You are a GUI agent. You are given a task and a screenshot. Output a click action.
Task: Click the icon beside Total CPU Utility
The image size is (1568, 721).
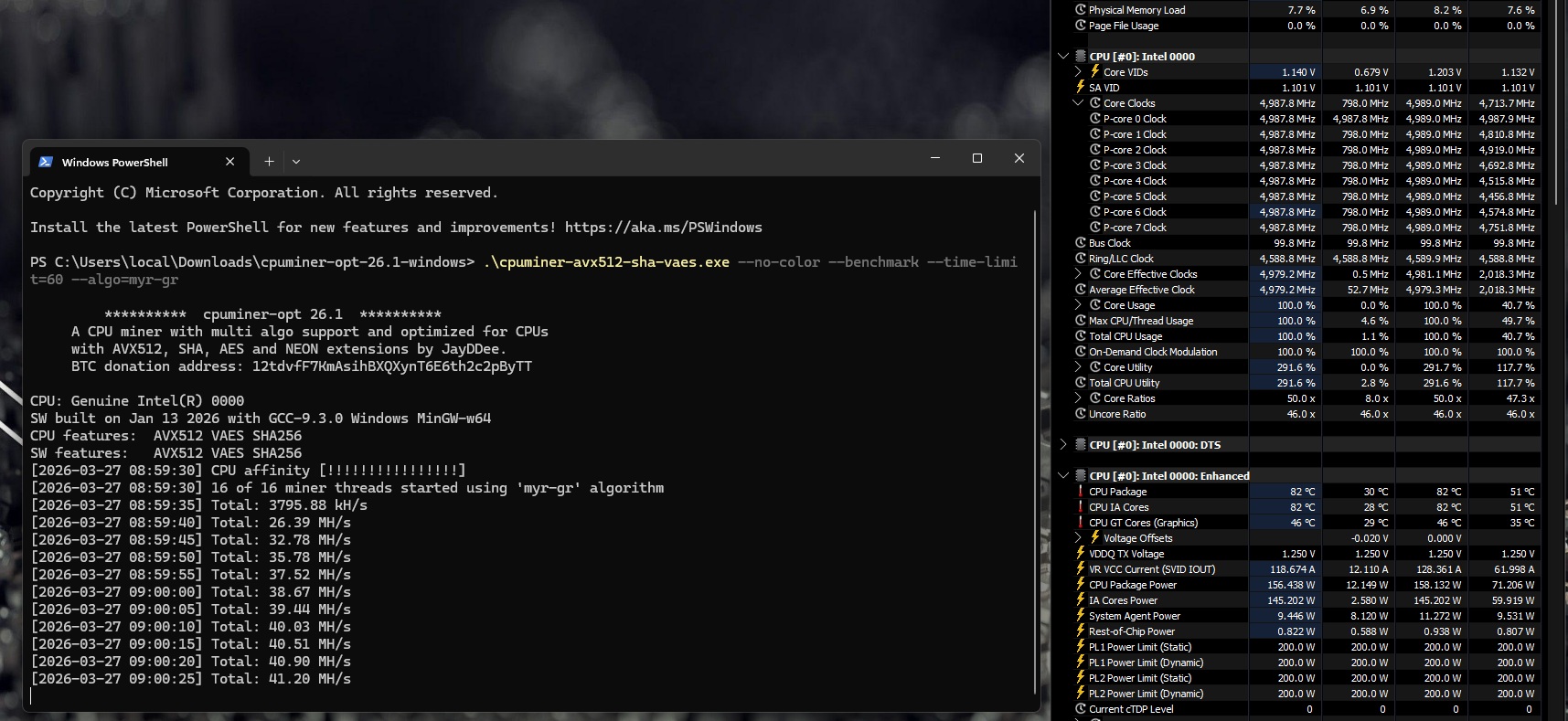click(1081, 383)
